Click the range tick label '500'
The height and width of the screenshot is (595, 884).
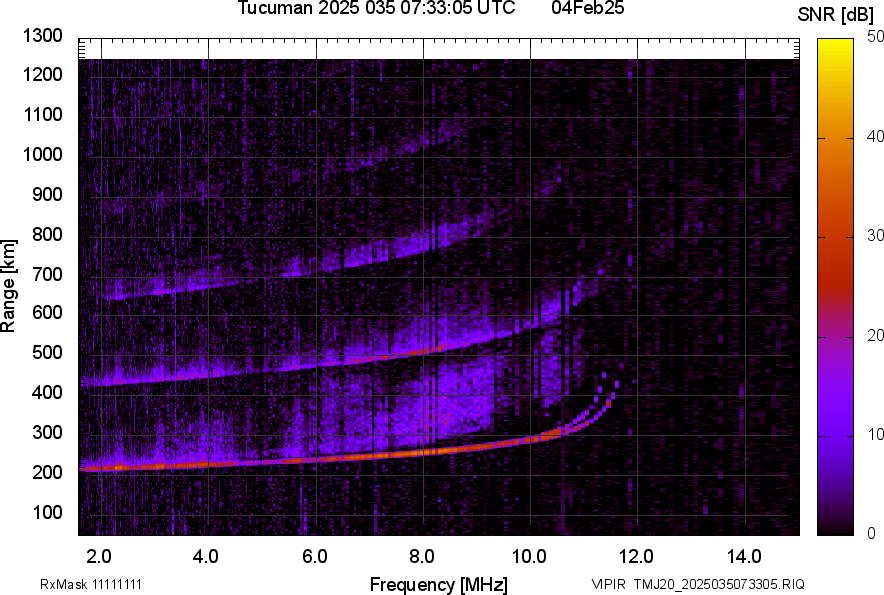coord(47,352)
